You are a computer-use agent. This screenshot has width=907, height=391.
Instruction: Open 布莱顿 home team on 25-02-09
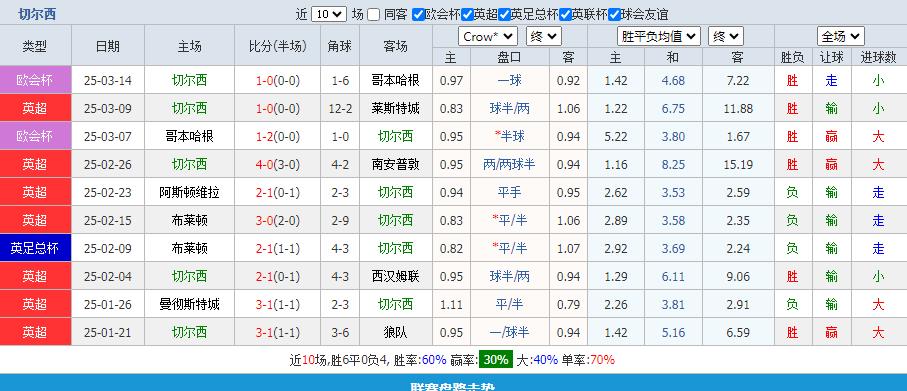(x=189, y=248)
